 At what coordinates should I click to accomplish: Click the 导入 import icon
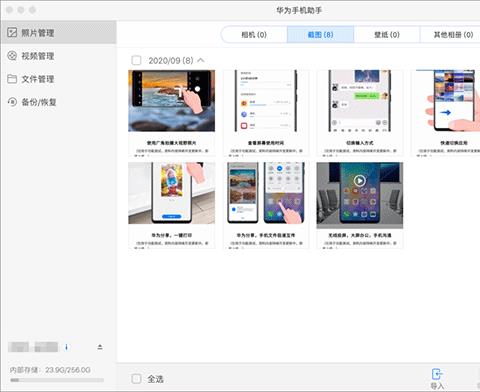pos(437,374)
